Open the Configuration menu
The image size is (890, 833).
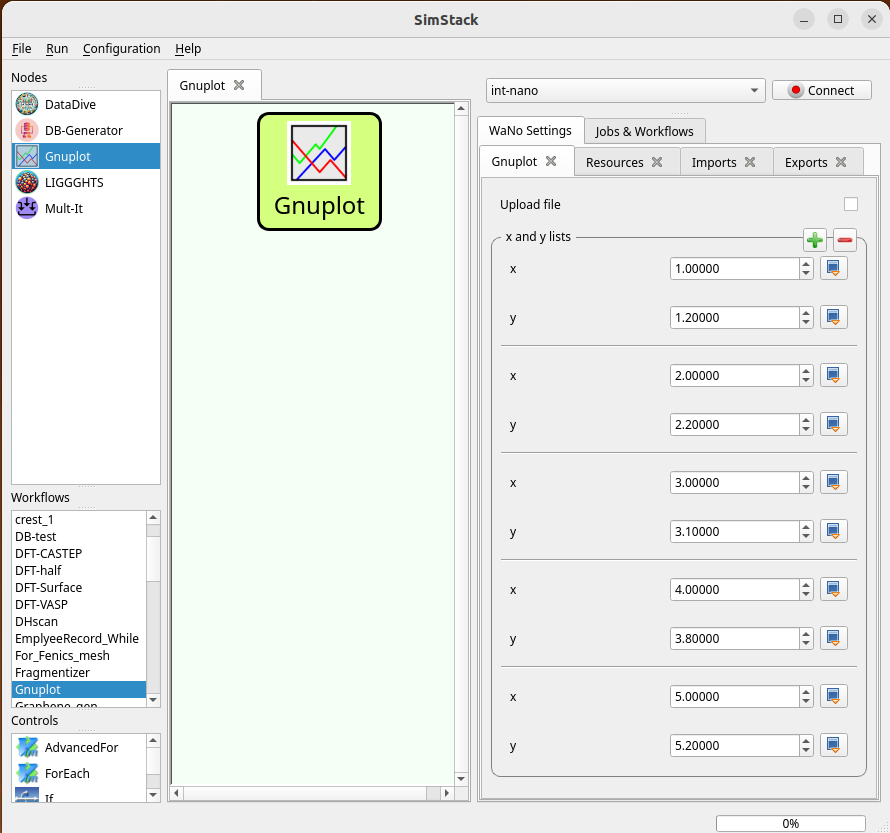[121, 49]
